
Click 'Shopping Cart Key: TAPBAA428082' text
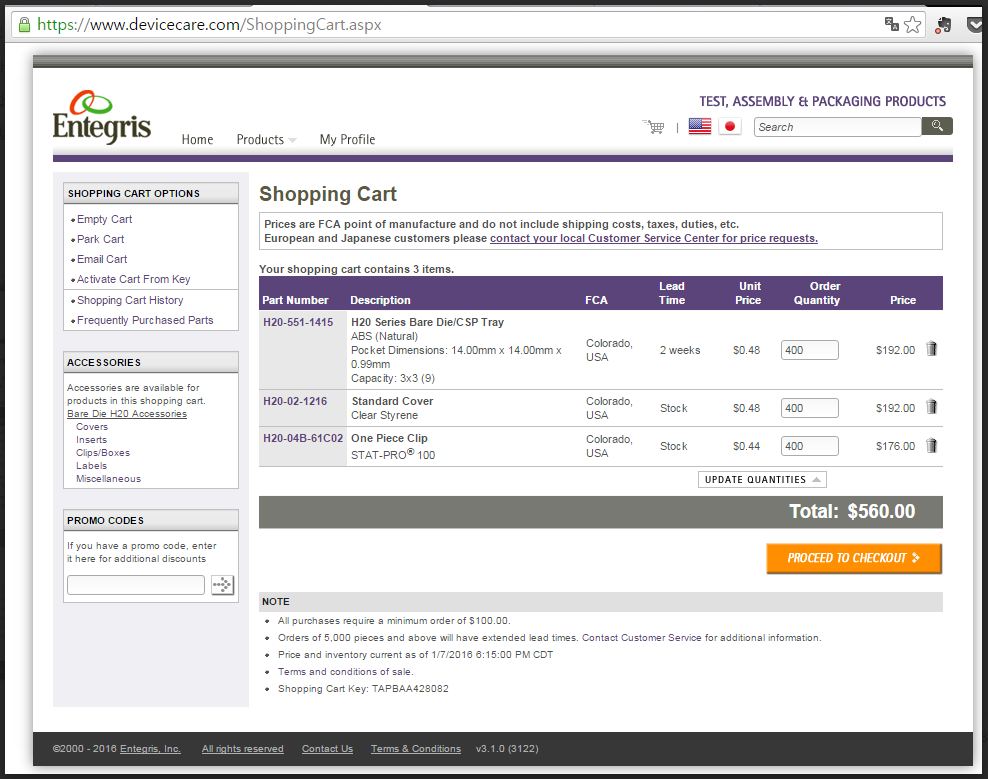click(363, 689)
